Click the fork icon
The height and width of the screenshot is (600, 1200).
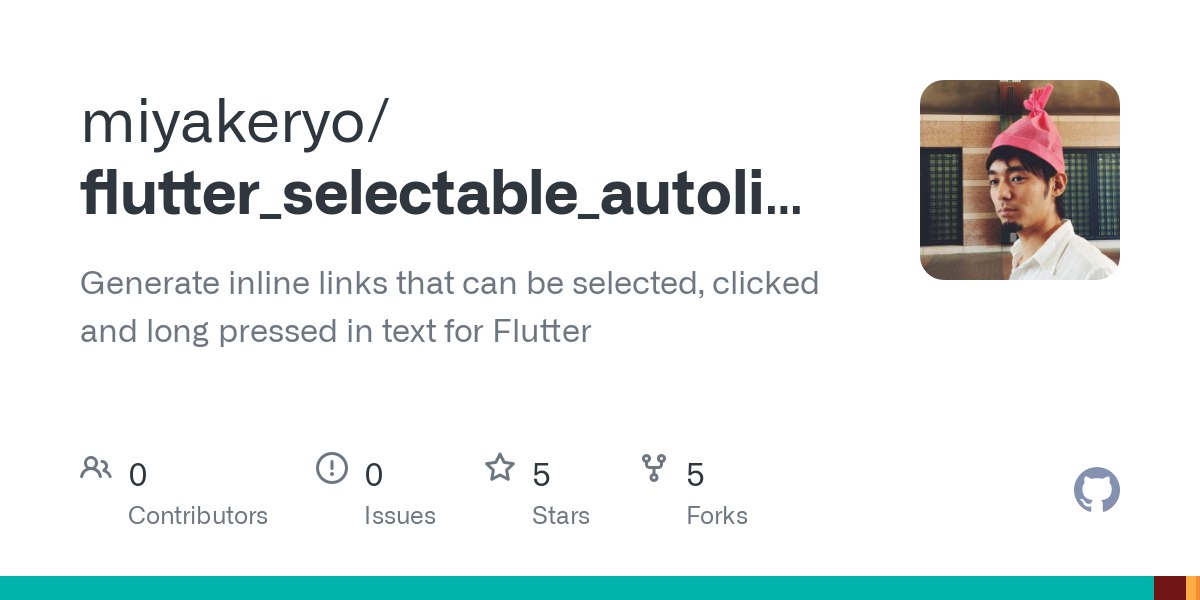point(654,468)
